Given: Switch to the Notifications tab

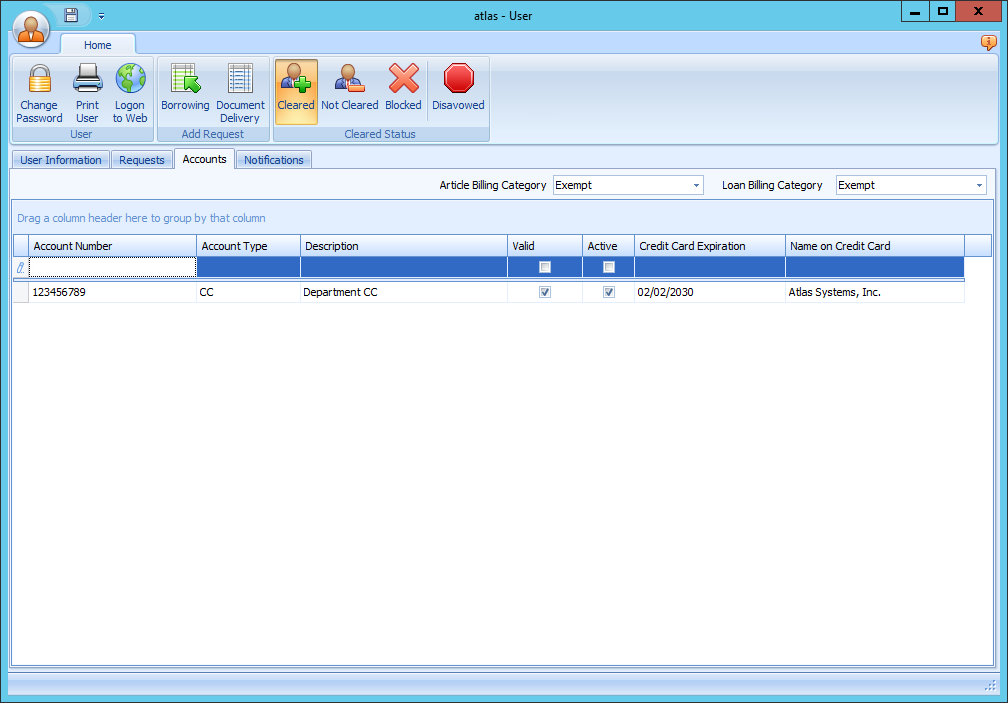Looking at the screenshot, I should point(273,159).
